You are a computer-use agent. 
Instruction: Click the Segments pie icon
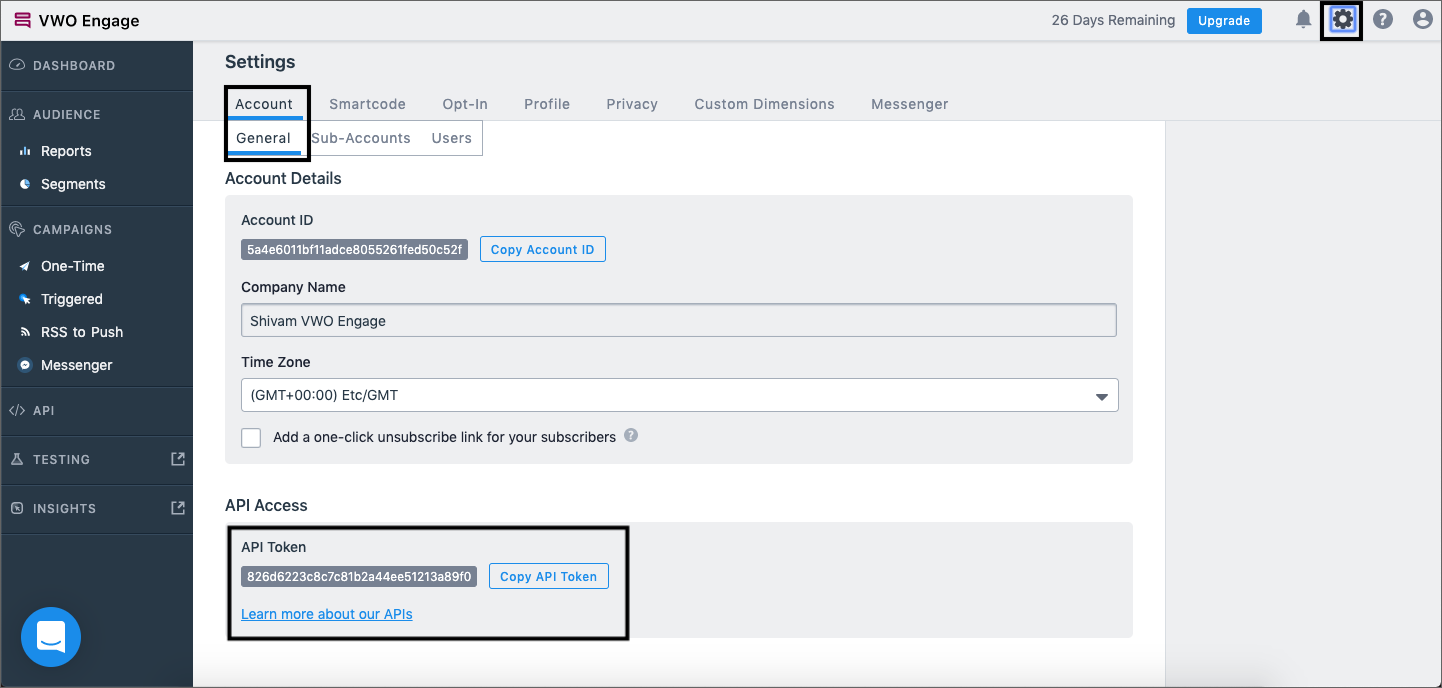pos(25,184)
